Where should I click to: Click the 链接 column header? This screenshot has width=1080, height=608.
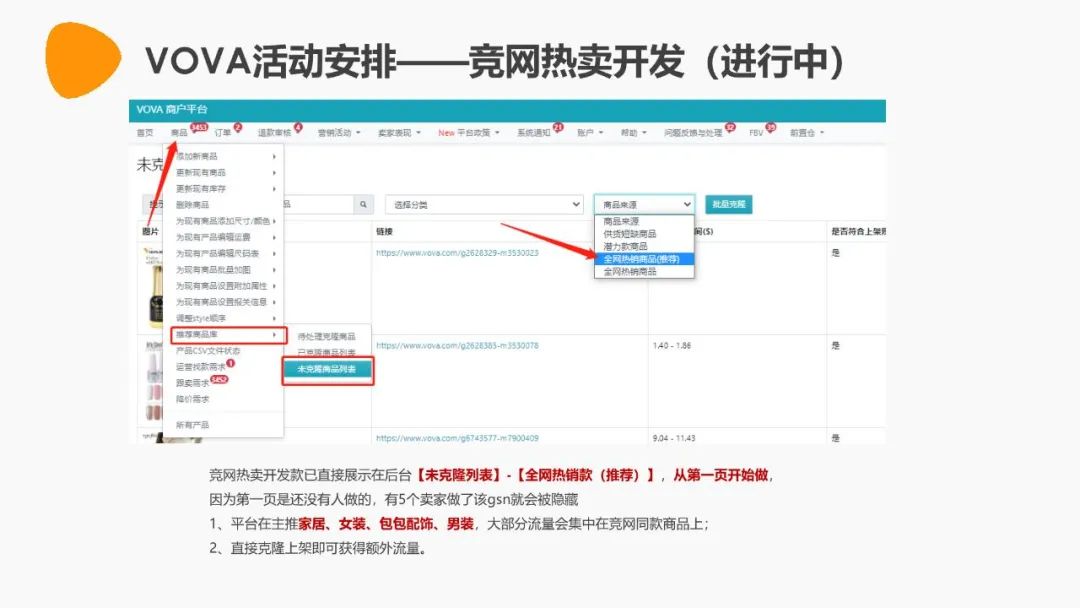click(384, 231)
